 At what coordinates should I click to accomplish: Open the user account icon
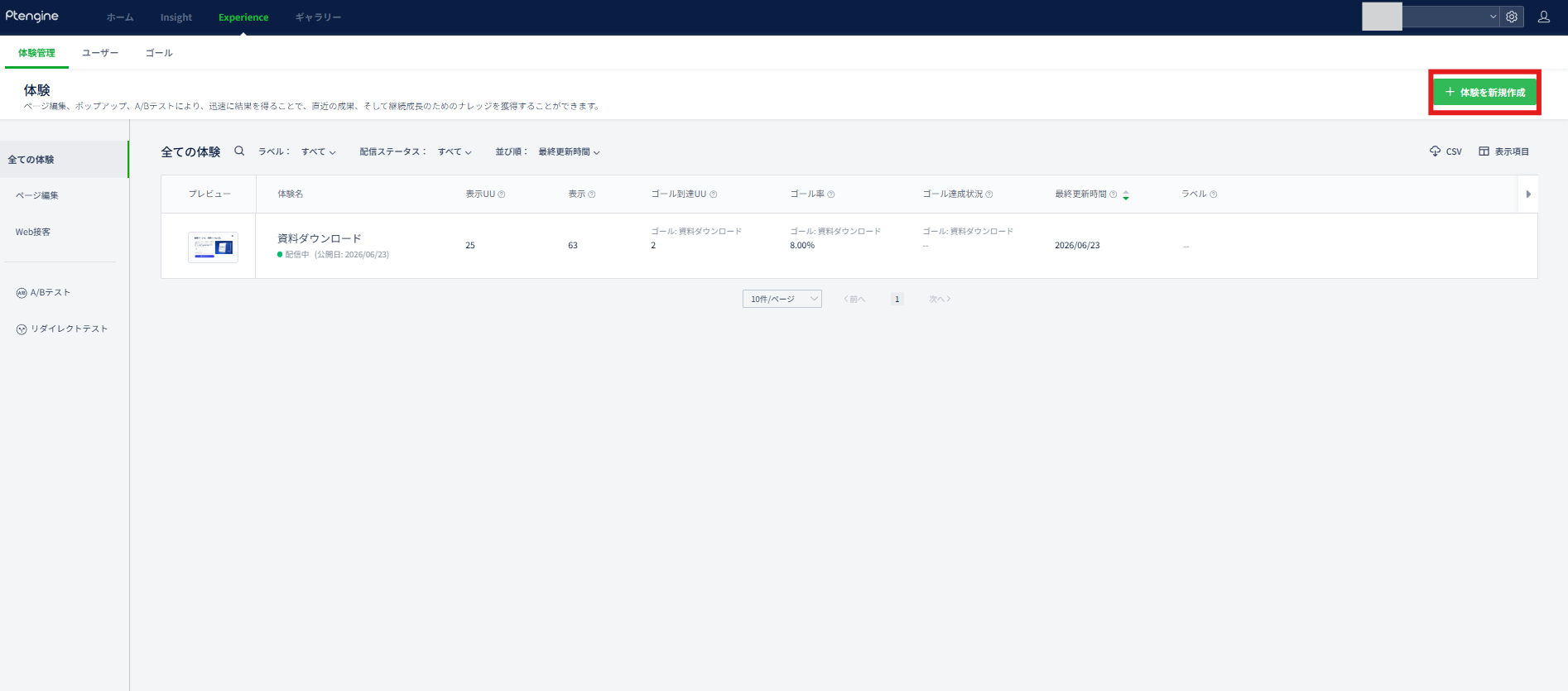click(x=1544, y=17)
